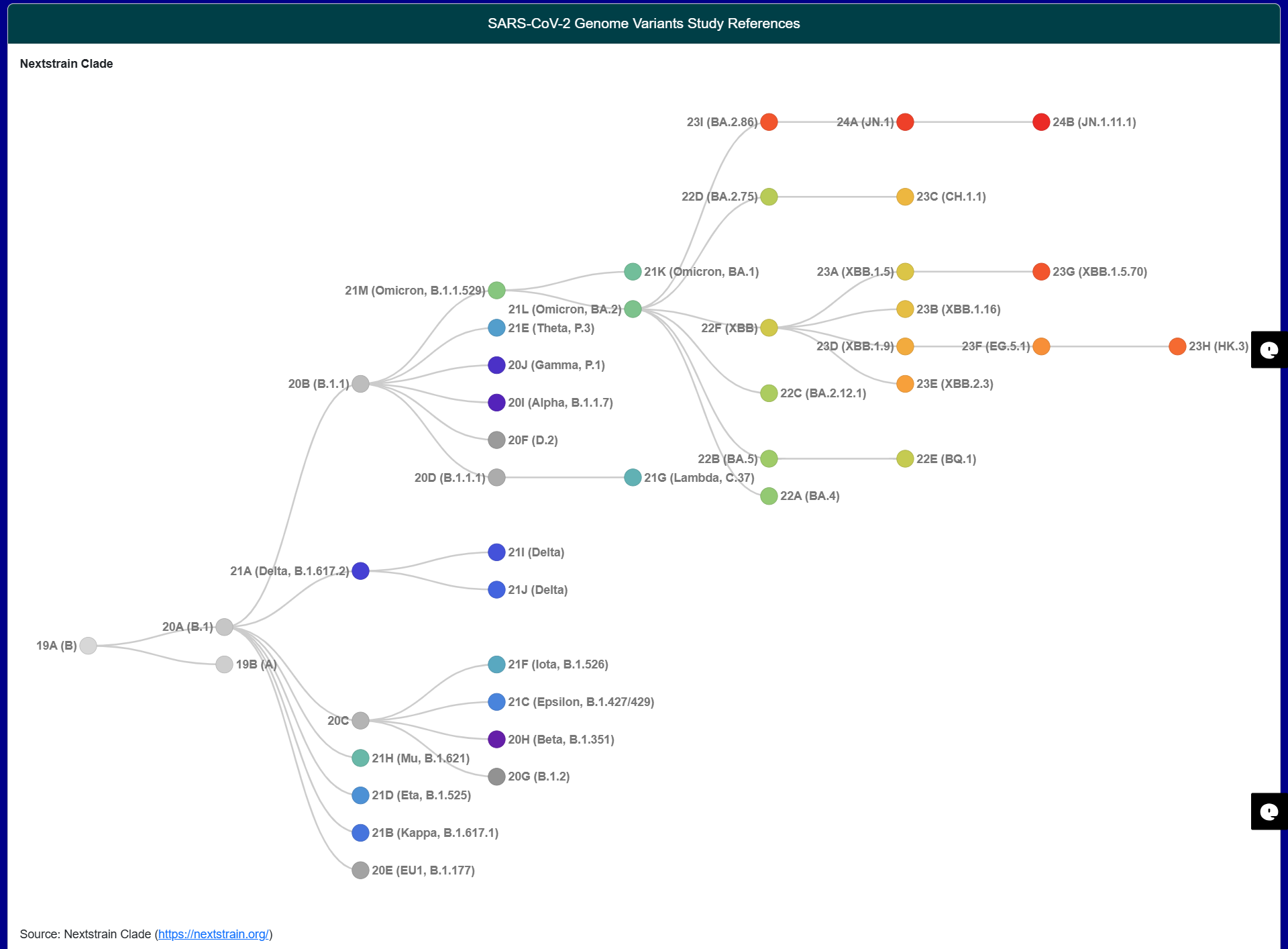Click the upper black side widget icon
Viewport: 1288px width, 949px height.
click(1269, 350)
